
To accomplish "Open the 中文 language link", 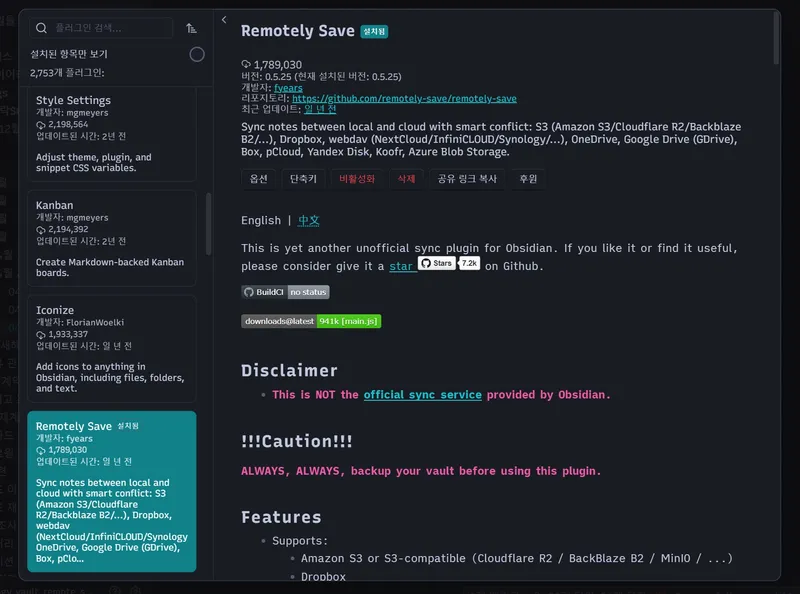I will click(x=308, y=220).
